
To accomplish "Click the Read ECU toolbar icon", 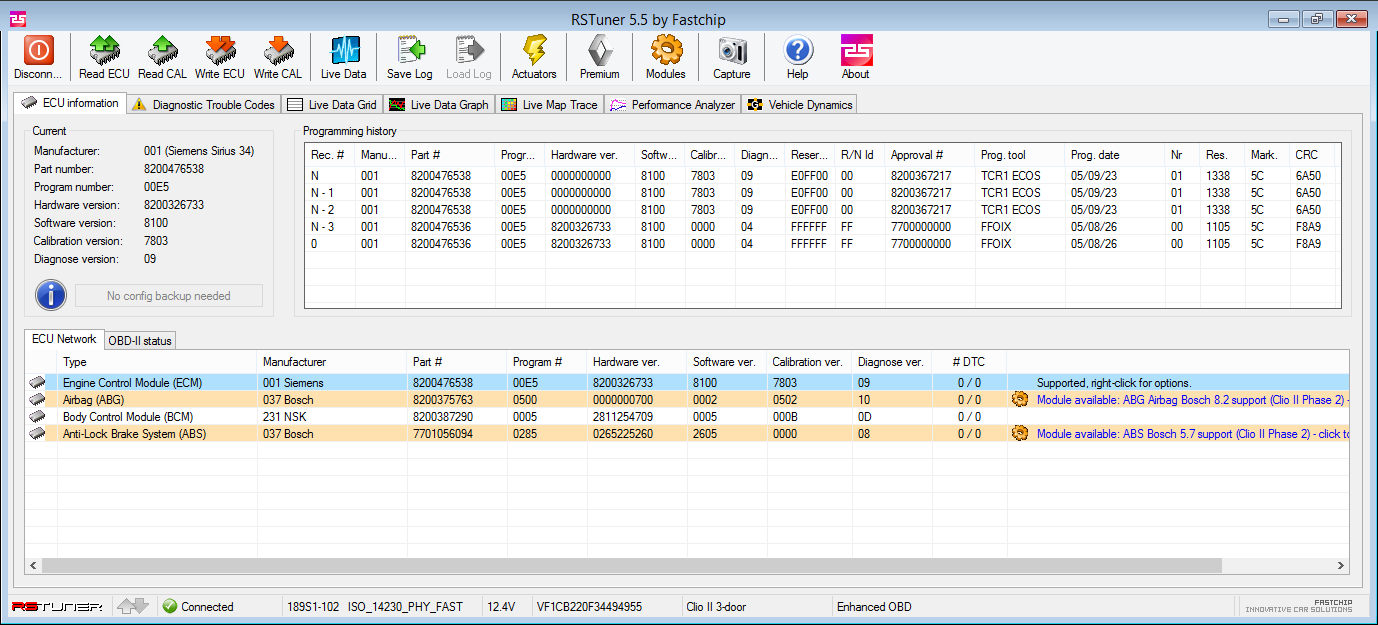I will tap(104, 51).
